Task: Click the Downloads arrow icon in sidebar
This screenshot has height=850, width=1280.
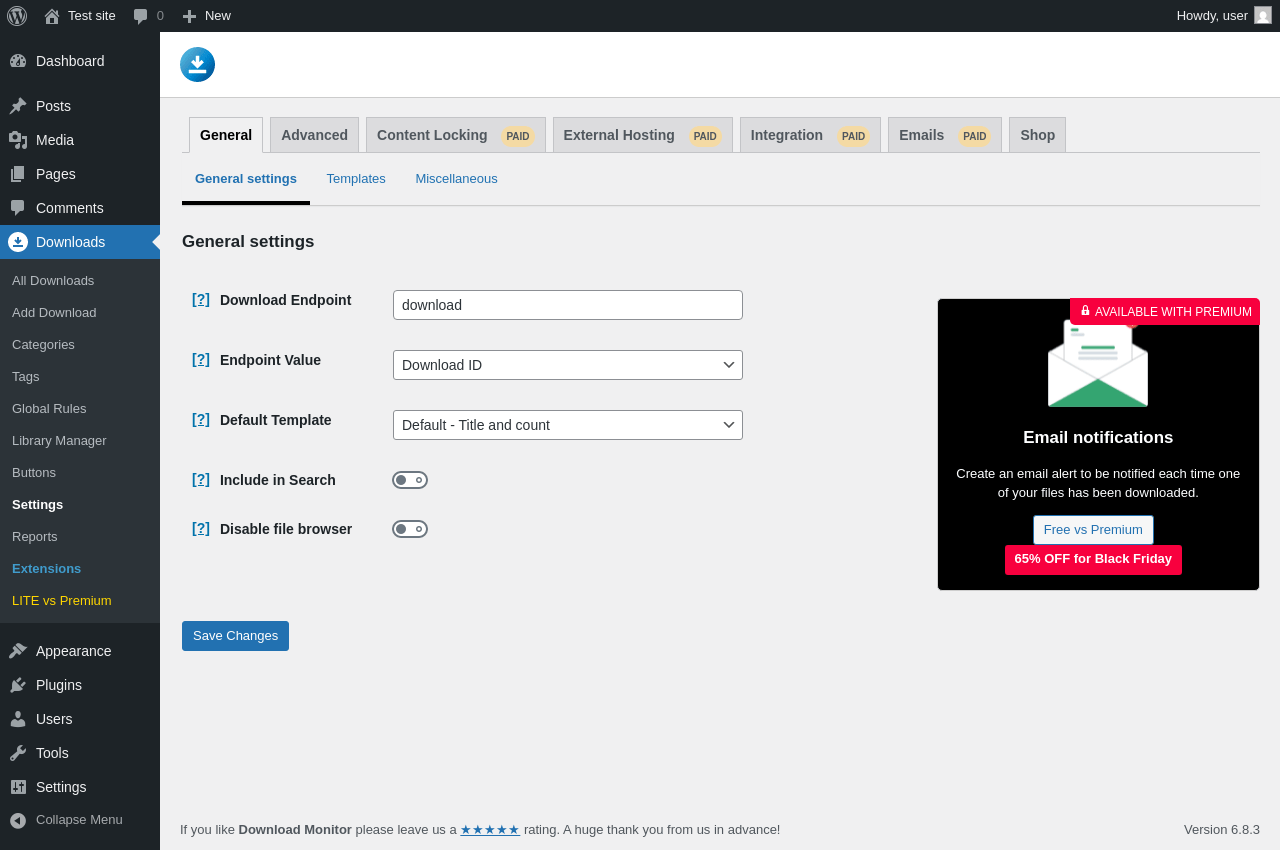Action: coord(18,242)
